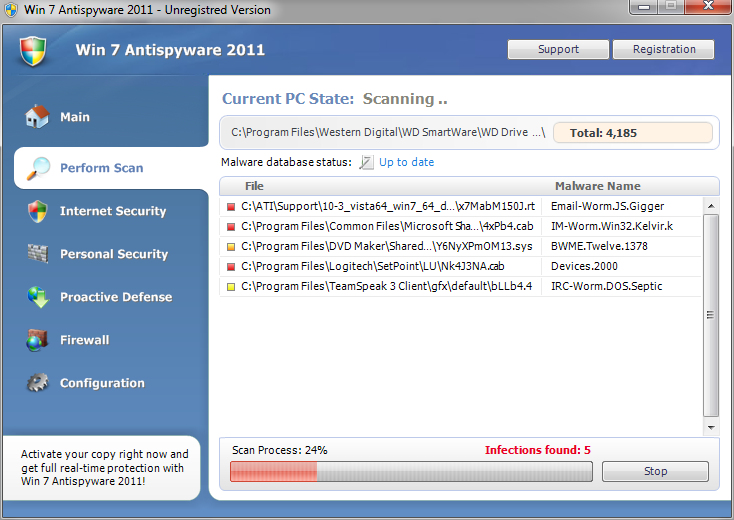Follow the Up to date link
The image size is (734, 520).
pyautogui.click(x=406, y=162)
